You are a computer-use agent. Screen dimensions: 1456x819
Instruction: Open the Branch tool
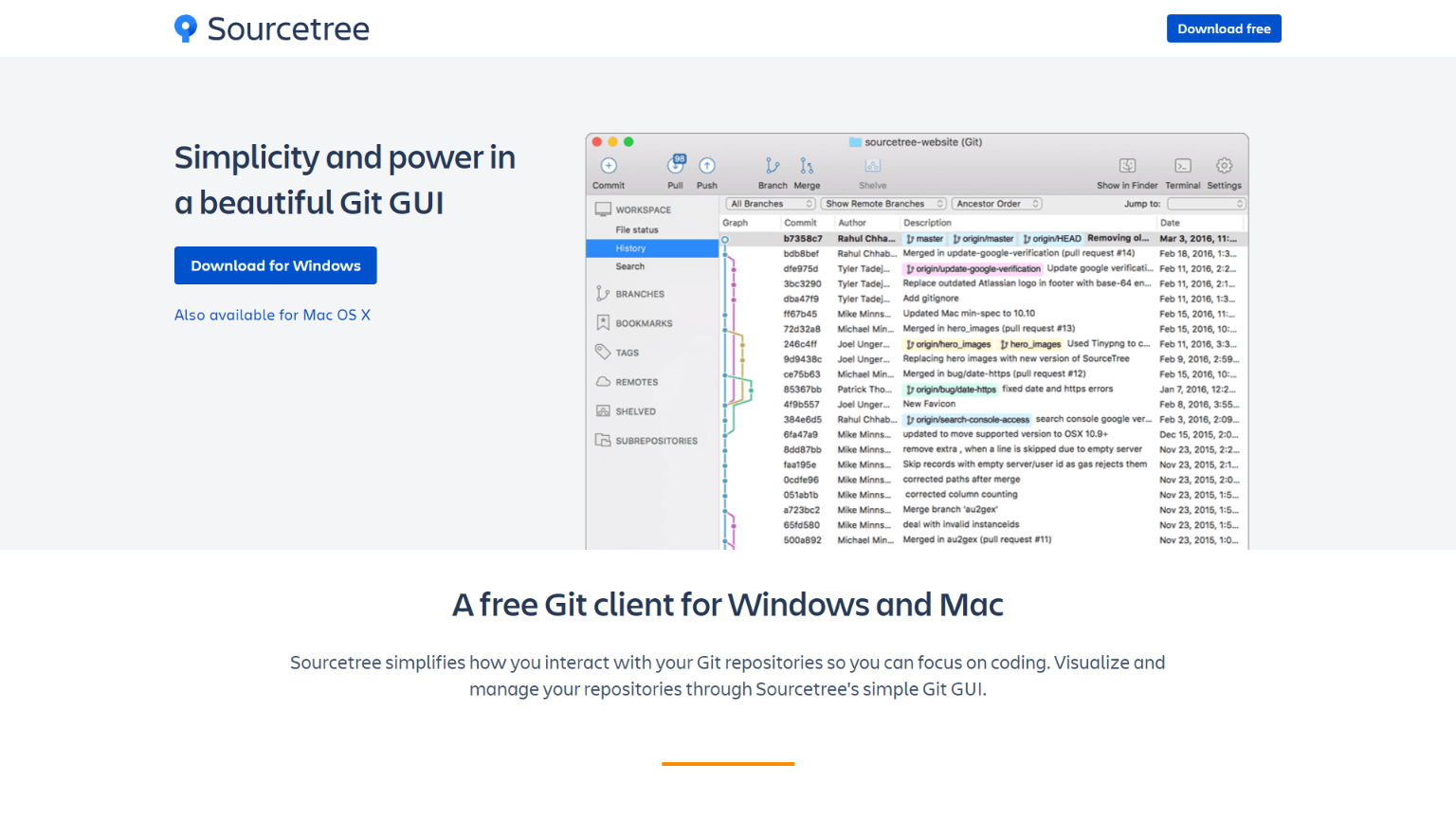point(773,167)
